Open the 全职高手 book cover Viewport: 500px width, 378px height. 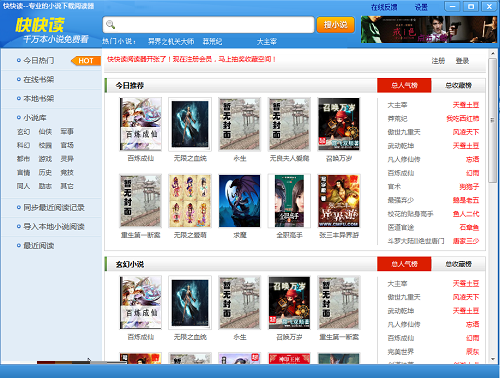(x=289, y=201)
